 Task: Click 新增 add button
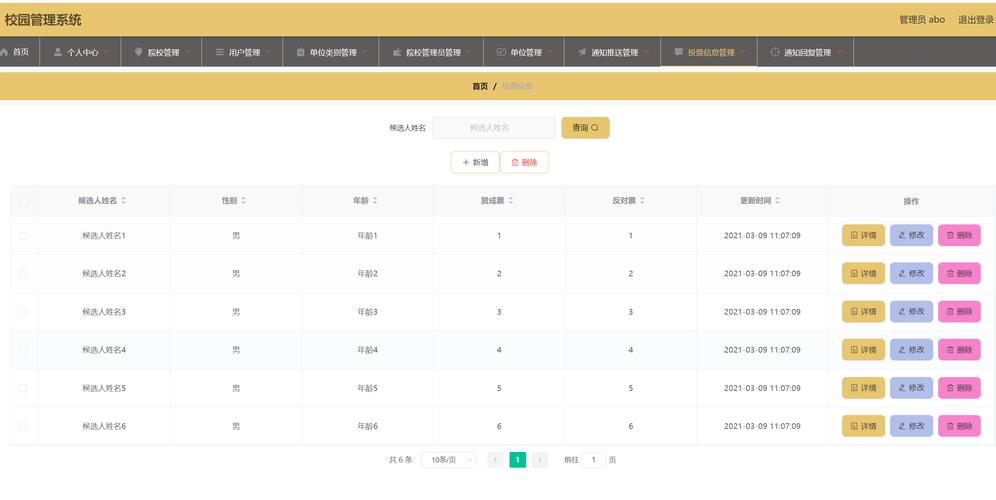(475, 162)
